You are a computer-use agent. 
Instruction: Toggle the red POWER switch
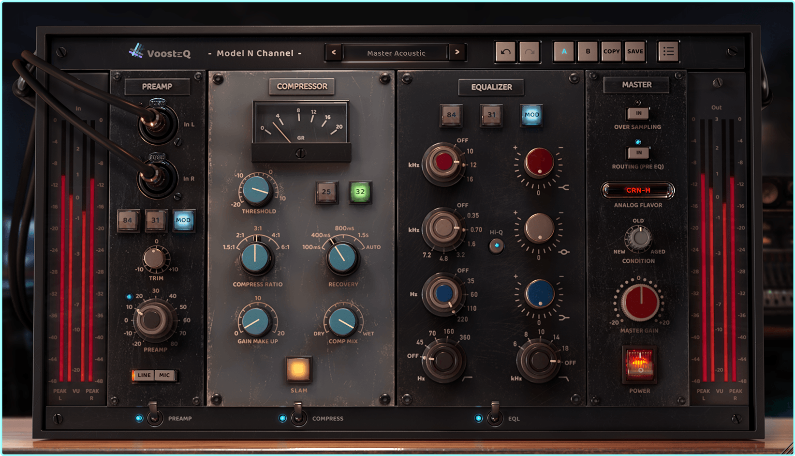(x=639, y=364)
